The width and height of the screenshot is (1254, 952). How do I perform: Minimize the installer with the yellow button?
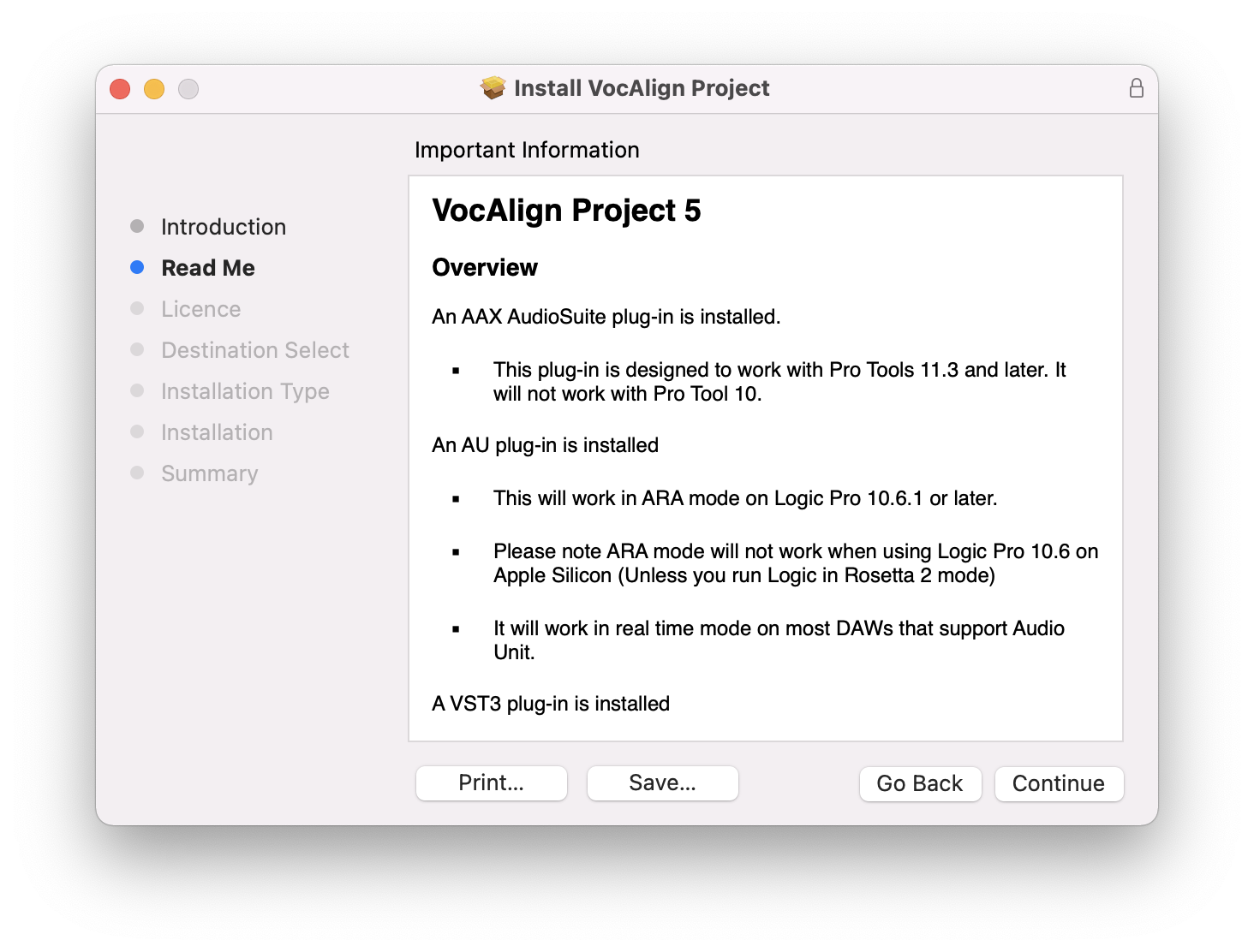(154, 89)
